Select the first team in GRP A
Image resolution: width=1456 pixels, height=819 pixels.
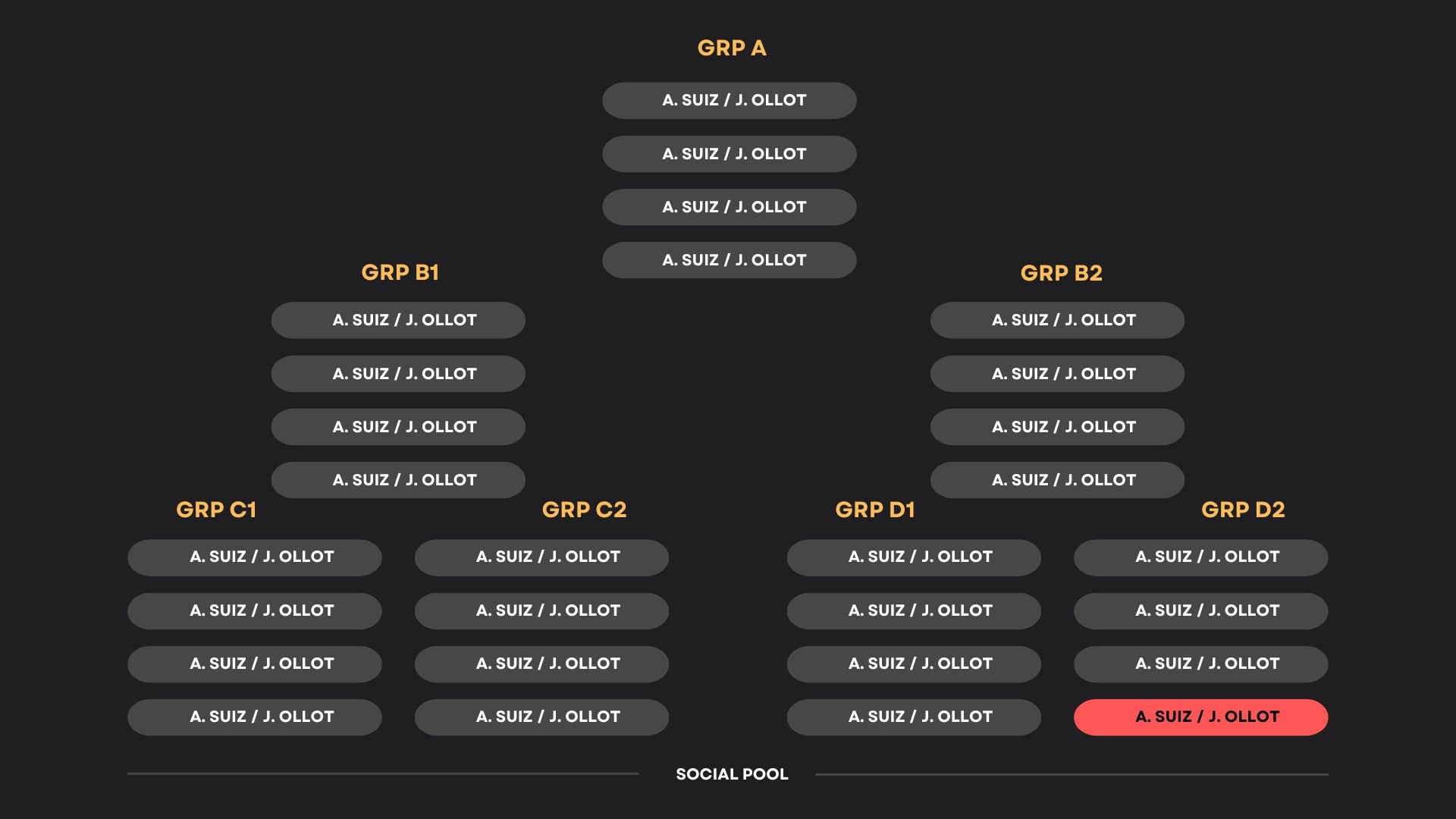click(x=730, y=100)
